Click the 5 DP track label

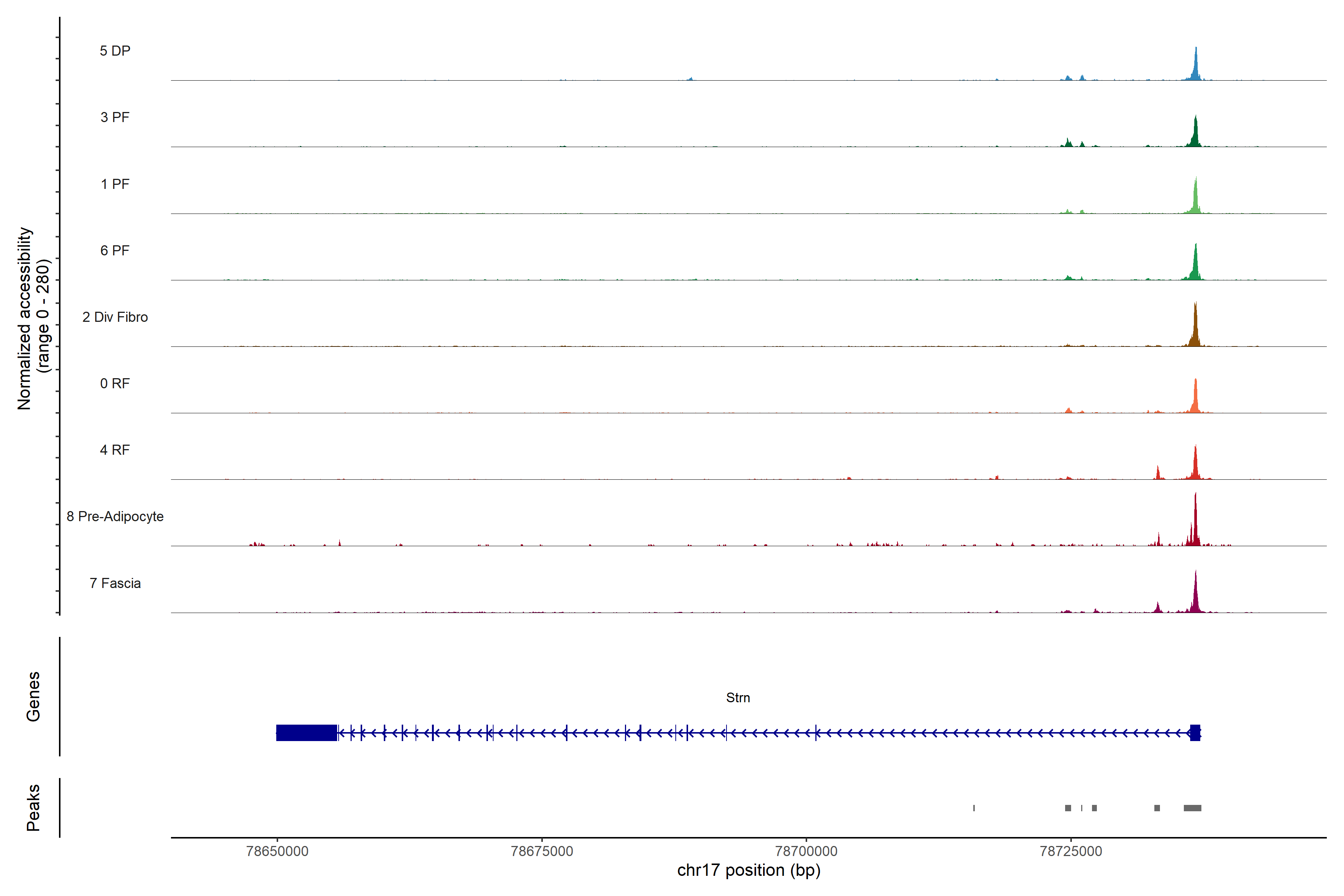(x=115, y=51)
